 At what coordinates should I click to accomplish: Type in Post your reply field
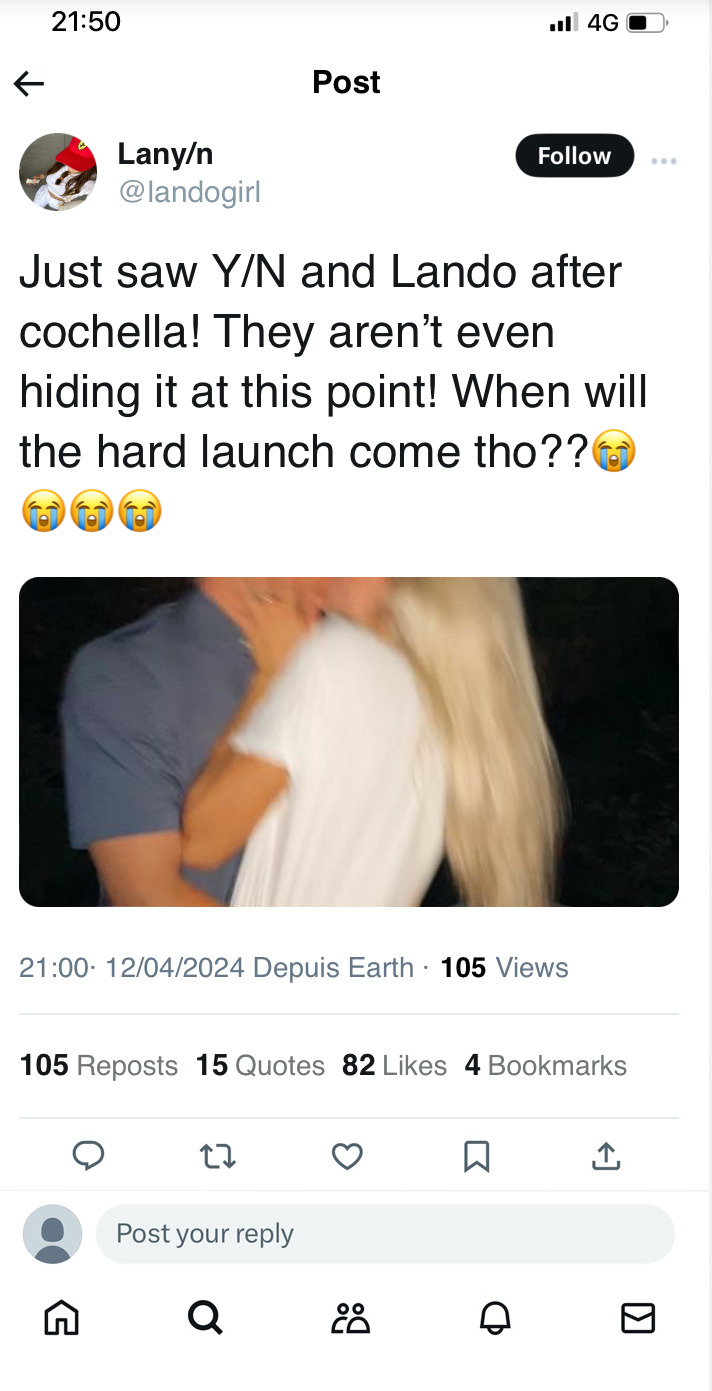pyautogui.click(x=385, y=1233)
